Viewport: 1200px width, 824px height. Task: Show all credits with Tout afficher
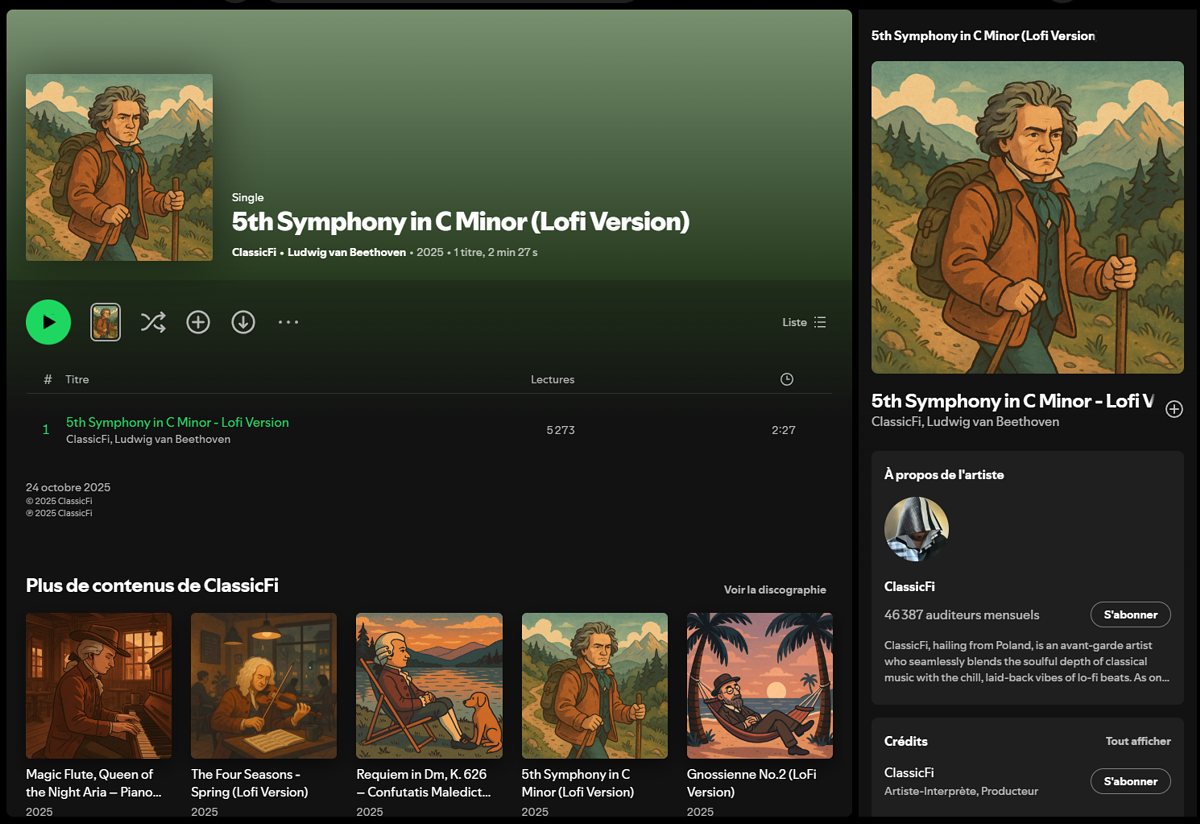coord(1138,741)
